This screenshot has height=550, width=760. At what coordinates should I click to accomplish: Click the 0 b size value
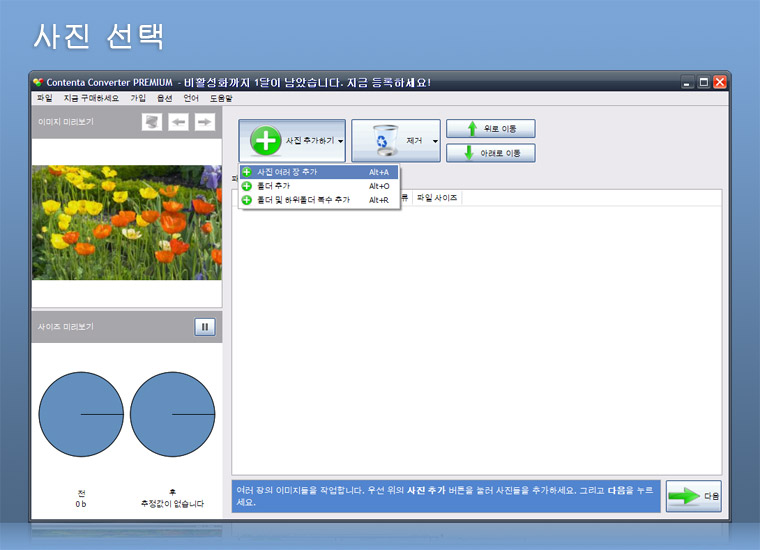80,504
